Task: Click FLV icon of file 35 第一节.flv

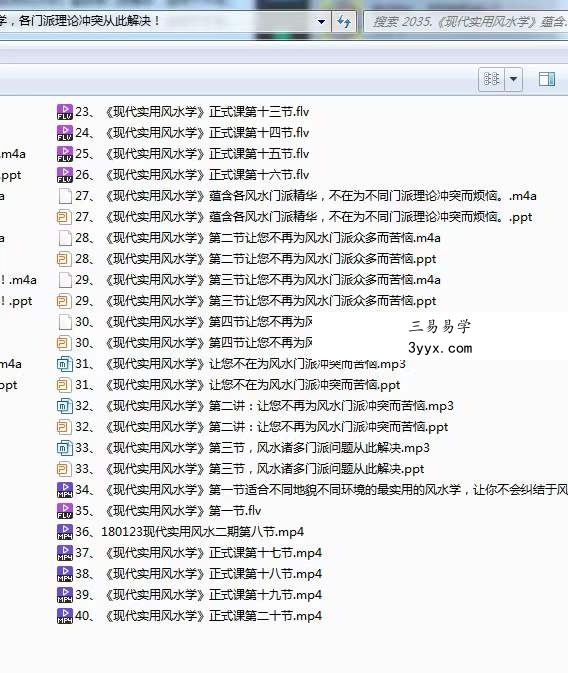Action: click(x=65, y=511)
